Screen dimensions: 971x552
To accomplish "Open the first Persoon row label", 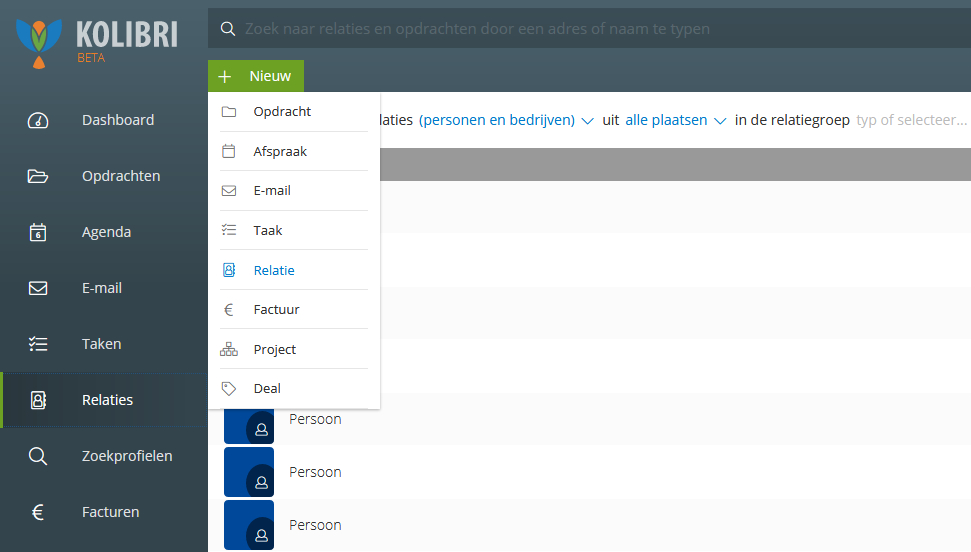I will pos(315,419).
